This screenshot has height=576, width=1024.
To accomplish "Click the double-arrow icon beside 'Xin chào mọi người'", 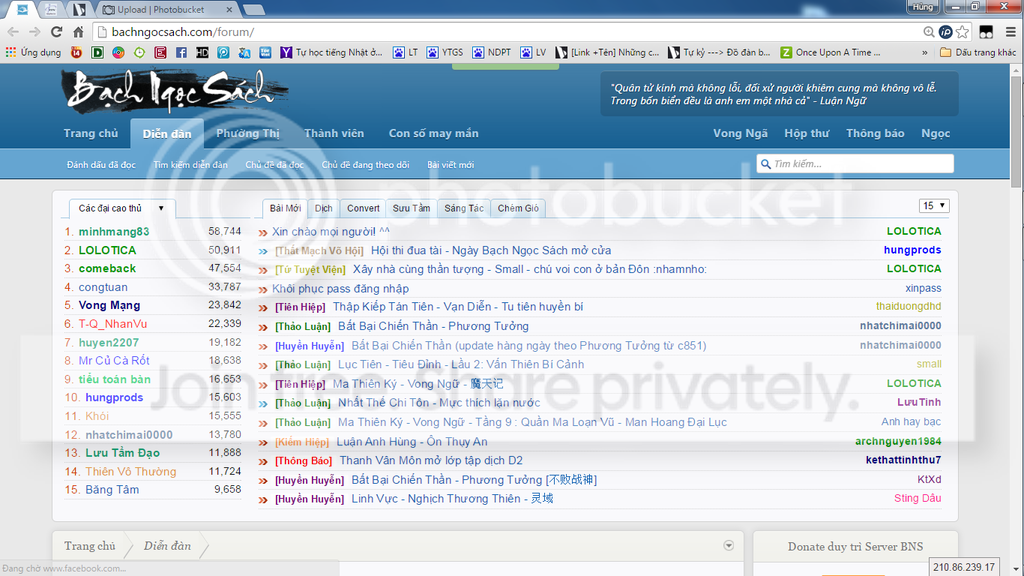I will (263, 232).
